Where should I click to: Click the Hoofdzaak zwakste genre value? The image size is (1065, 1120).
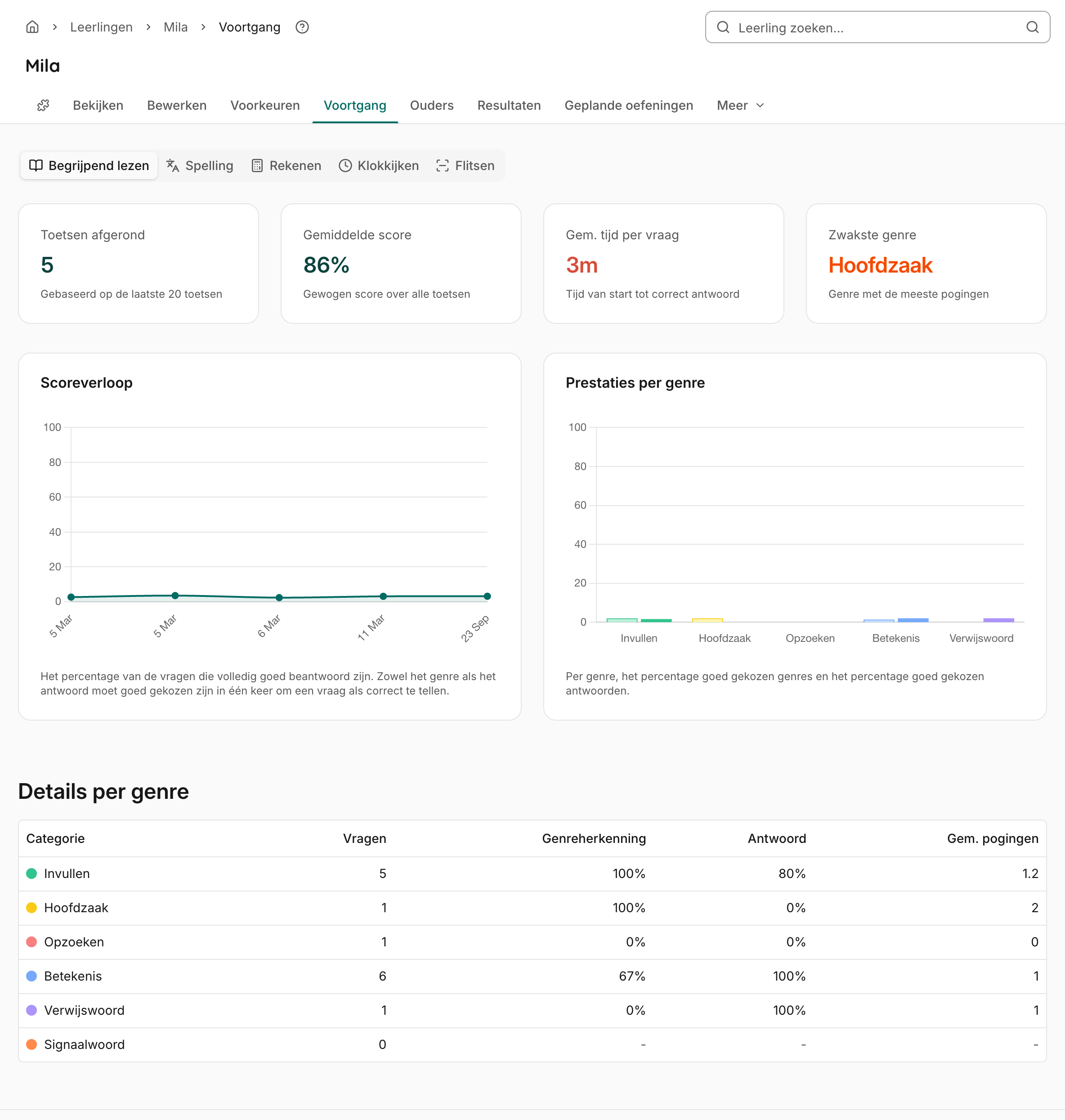[880, 265]
